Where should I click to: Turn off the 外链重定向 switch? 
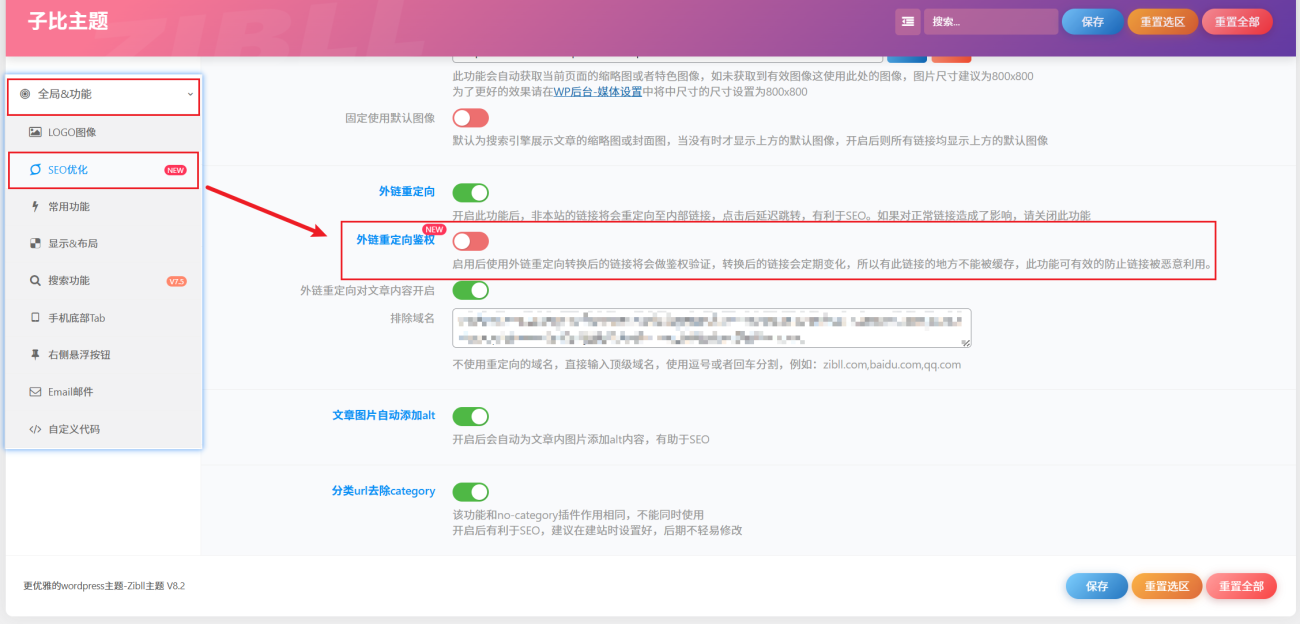(x=470, y=192)
